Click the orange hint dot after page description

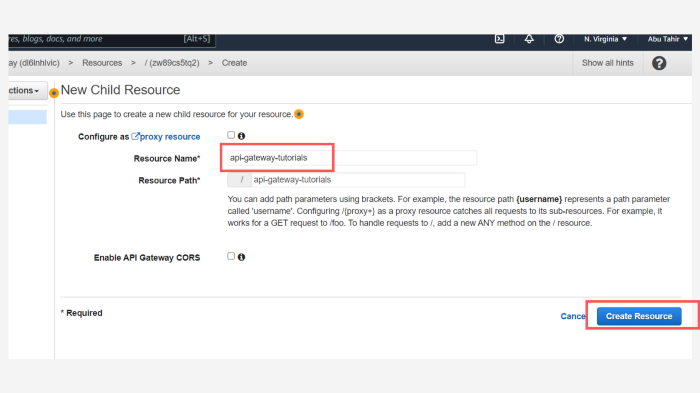pos(299,114)
